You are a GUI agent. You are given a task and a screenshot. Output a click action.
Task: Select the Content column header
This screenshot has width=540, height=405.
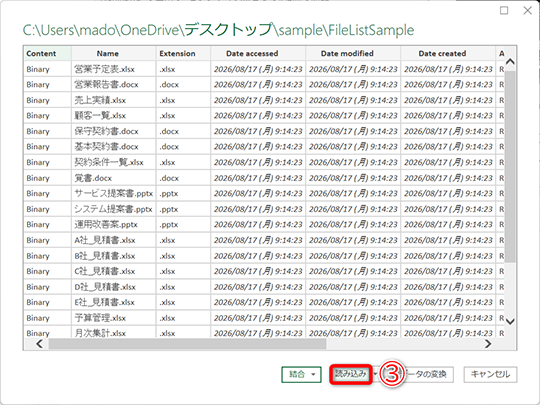pos(48,53)
